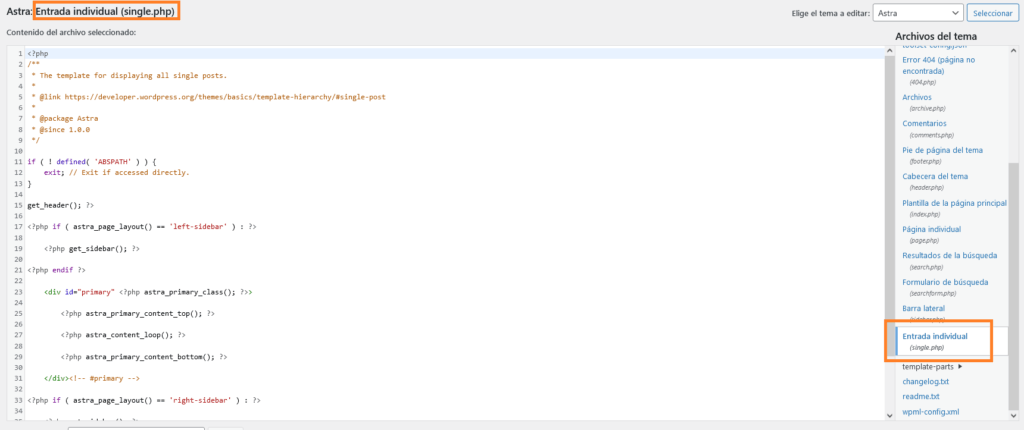Viewport: 1024px width, 430px height.
Task: Click the exit; statement line
Action: 116,173
